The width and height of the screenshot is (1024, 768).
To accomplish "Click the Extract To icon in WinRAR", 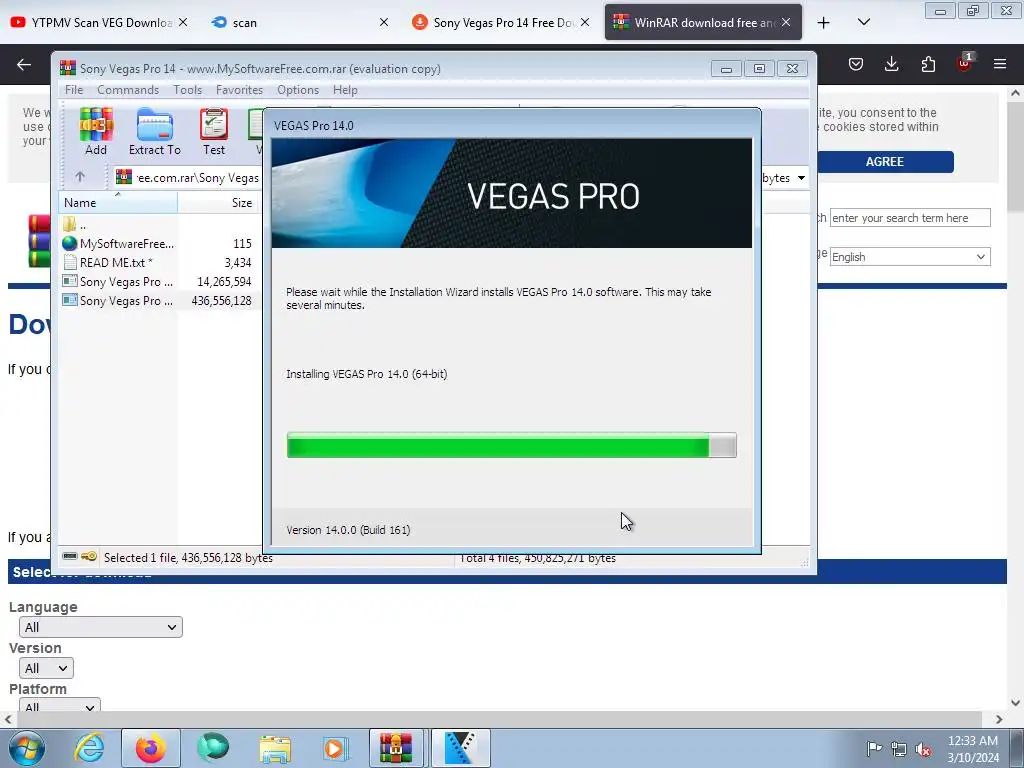I will click(x=155, y=131).
